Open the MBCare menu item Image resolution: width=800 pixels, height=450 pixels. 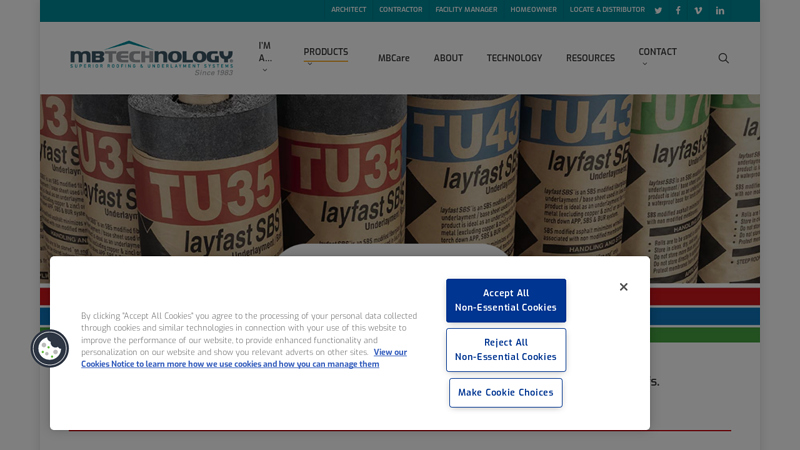pos(393,58)
